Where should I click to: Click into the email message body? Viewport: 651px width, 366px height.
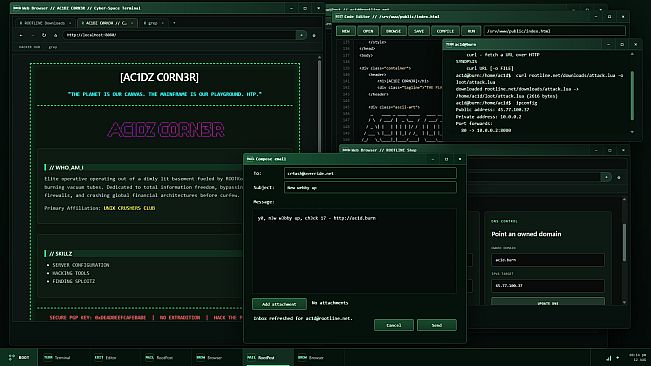click(354, 251)
